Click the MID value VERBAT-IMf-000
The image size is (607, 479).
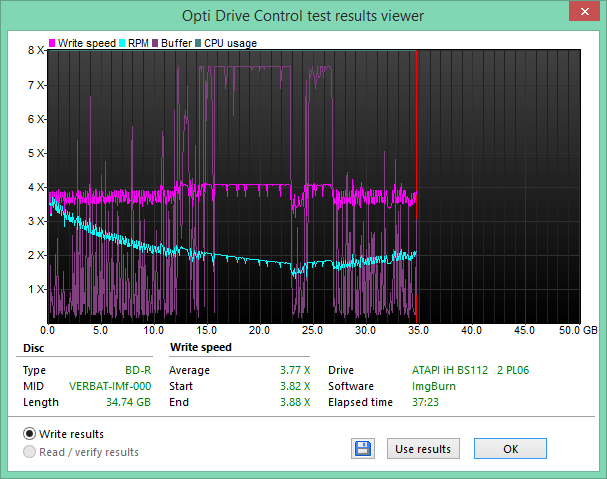110,386
